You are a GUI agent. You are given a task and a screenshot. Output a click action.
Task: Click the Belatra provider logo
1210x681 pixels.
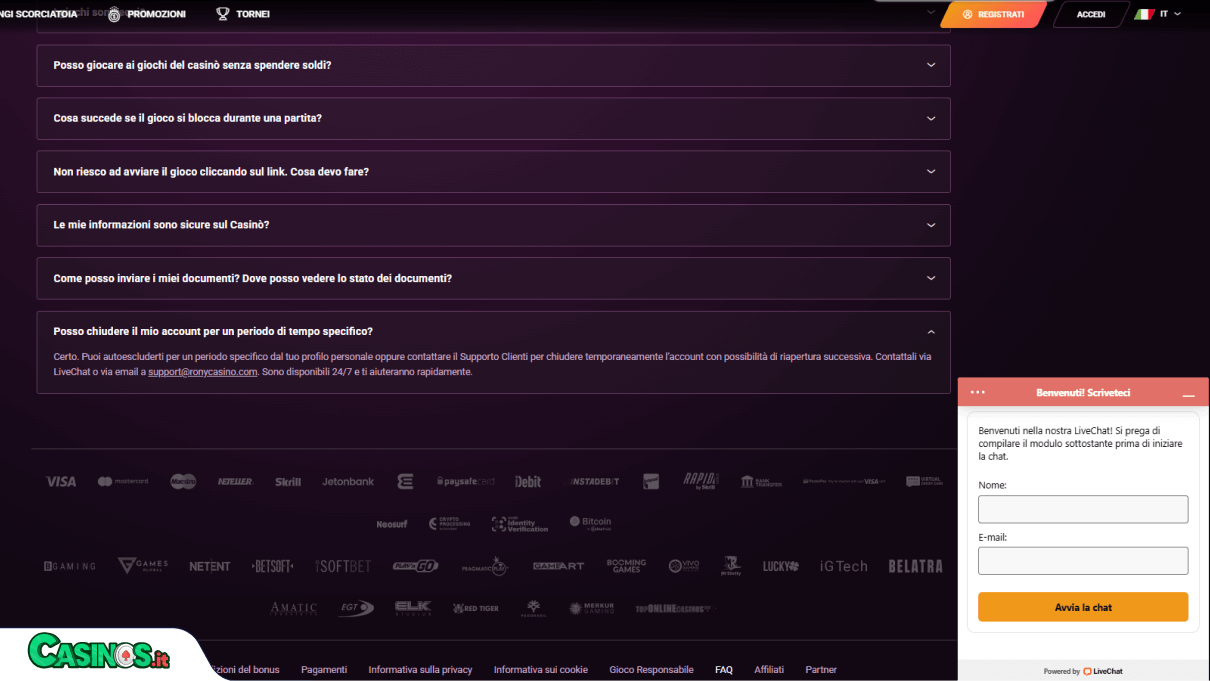[x=915, y=566]
